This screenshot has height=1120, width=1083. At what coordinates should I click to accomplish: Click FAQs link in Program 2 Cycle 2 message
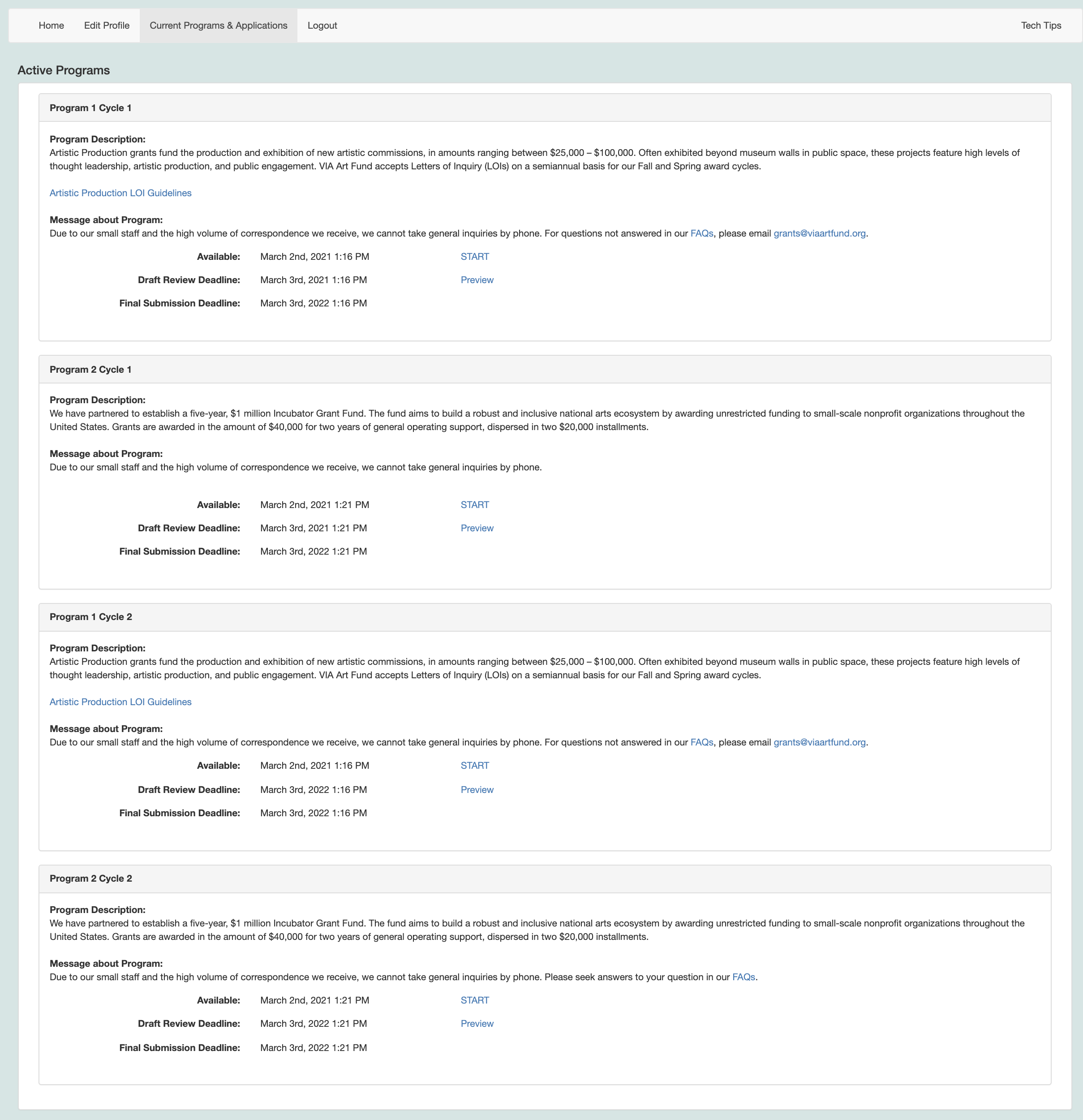(743, 977)
